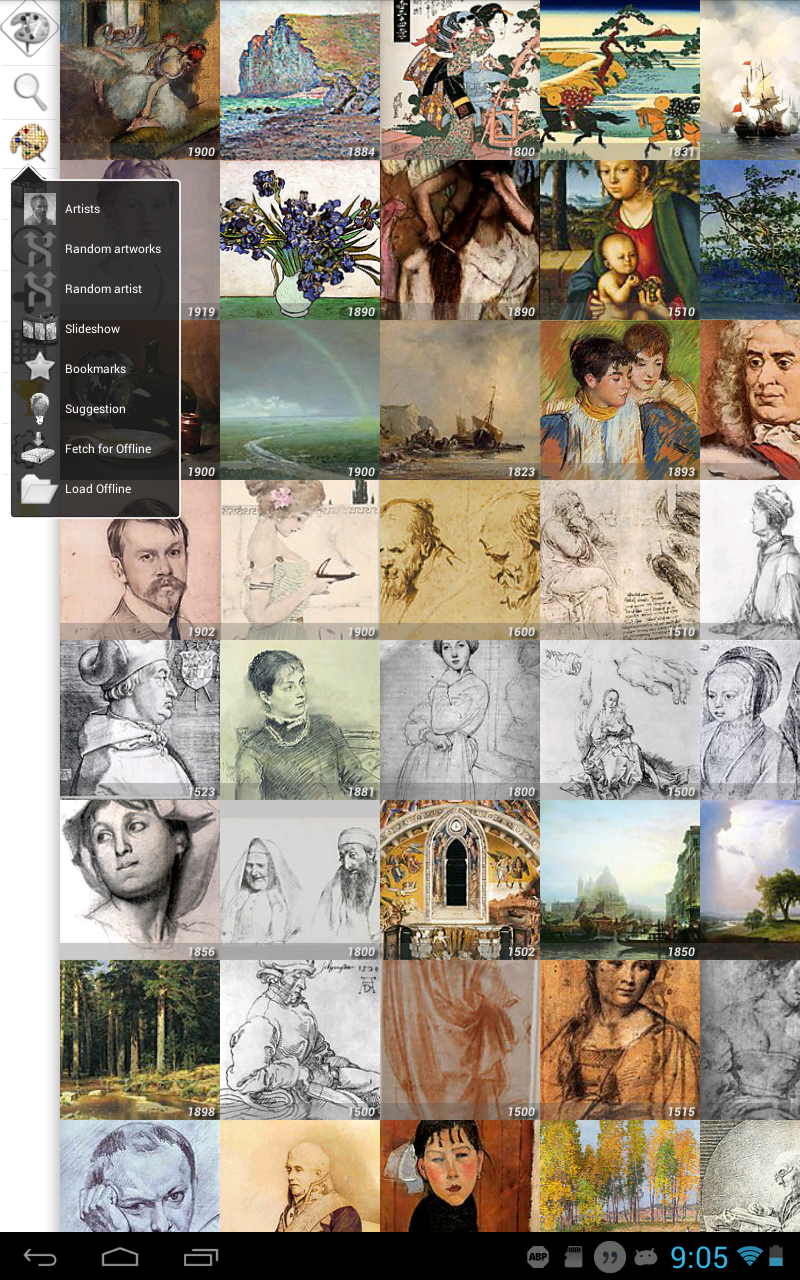Tap the Android robot notification icon
800x1280 pixels.
tap(647, 1257)
